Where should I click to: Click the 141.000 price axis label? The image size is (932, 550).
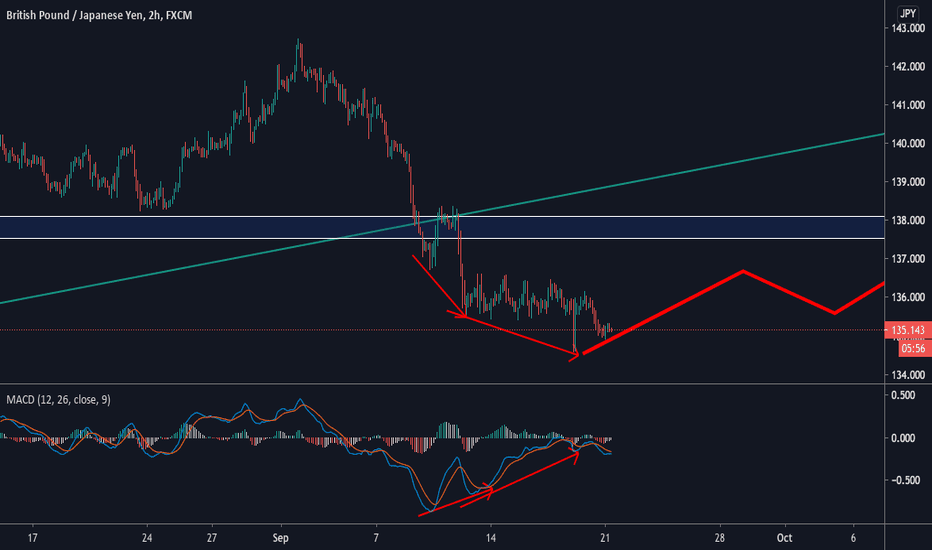pyautogui.click(x=908, y=105)
